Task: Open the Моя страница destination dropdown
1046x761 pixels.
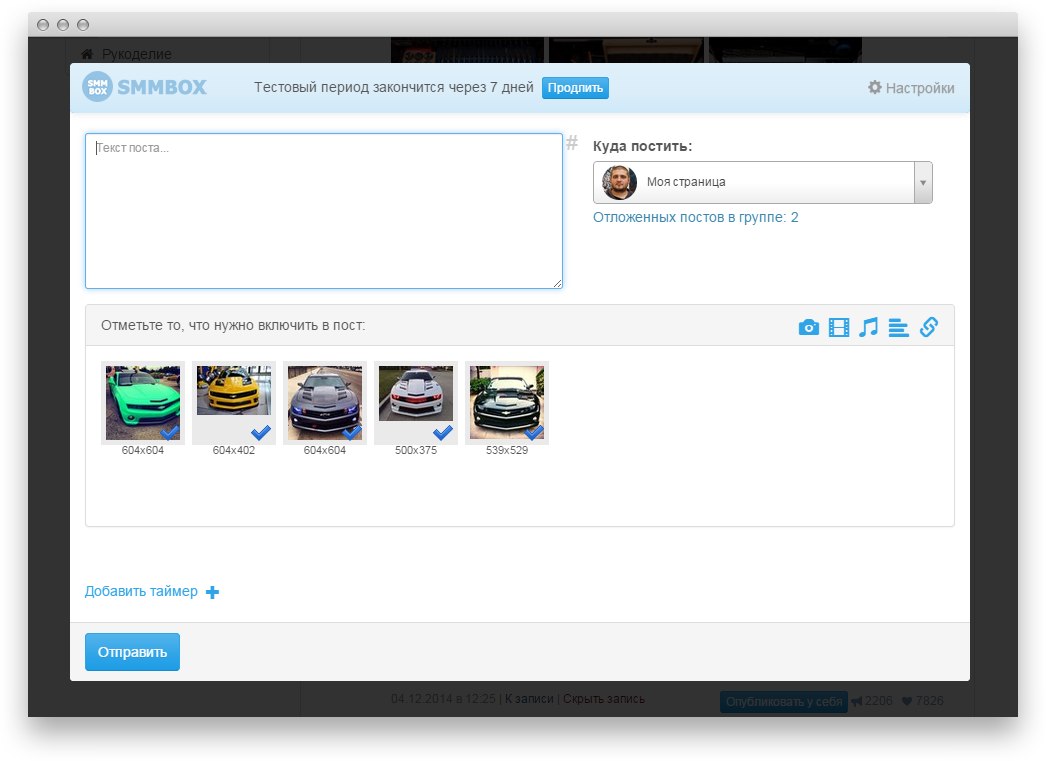Action: [x=752, y=182]
